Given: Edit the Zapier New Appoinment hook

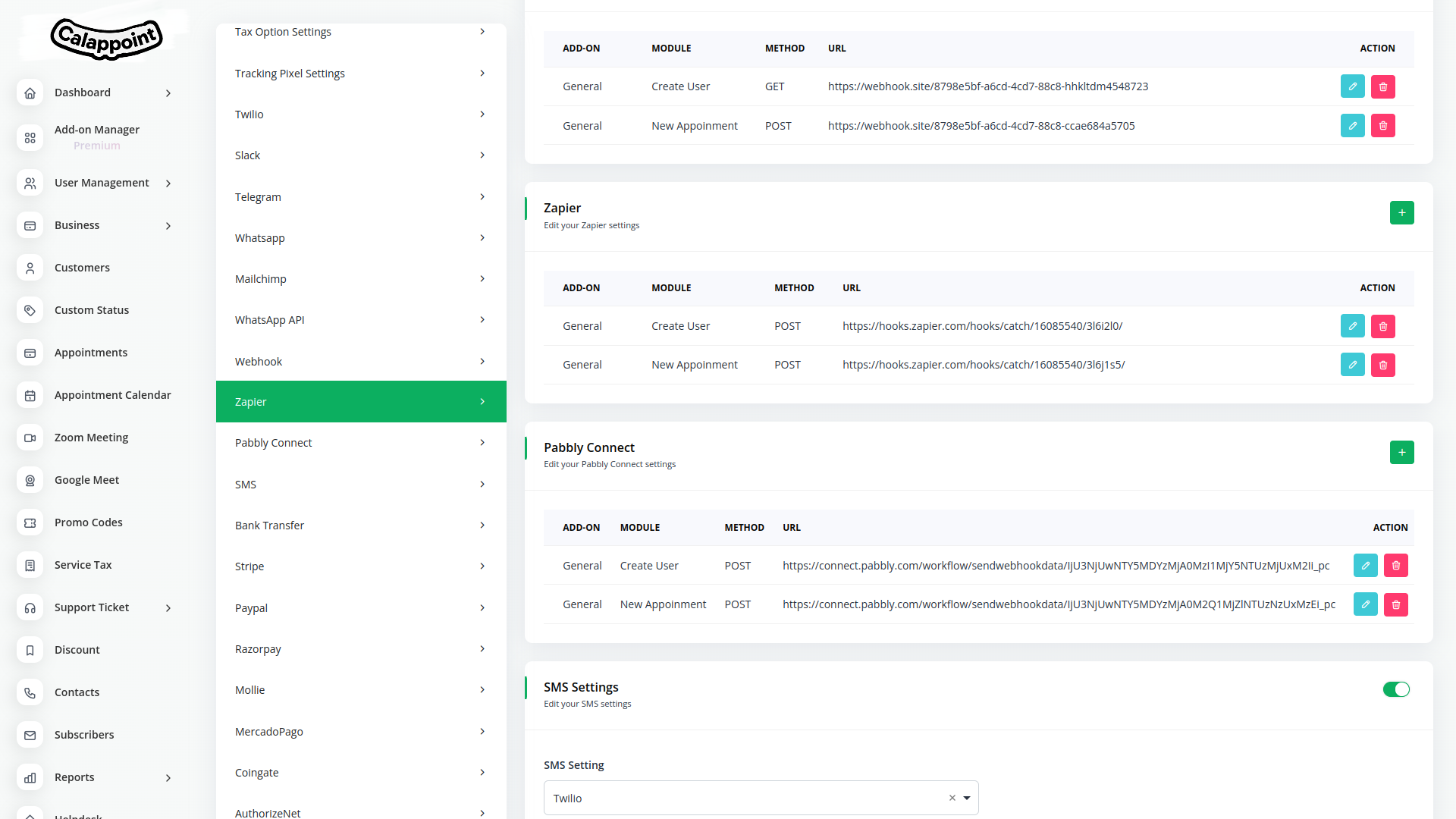Looking at the screenshot, I should tap(1352, 365).
